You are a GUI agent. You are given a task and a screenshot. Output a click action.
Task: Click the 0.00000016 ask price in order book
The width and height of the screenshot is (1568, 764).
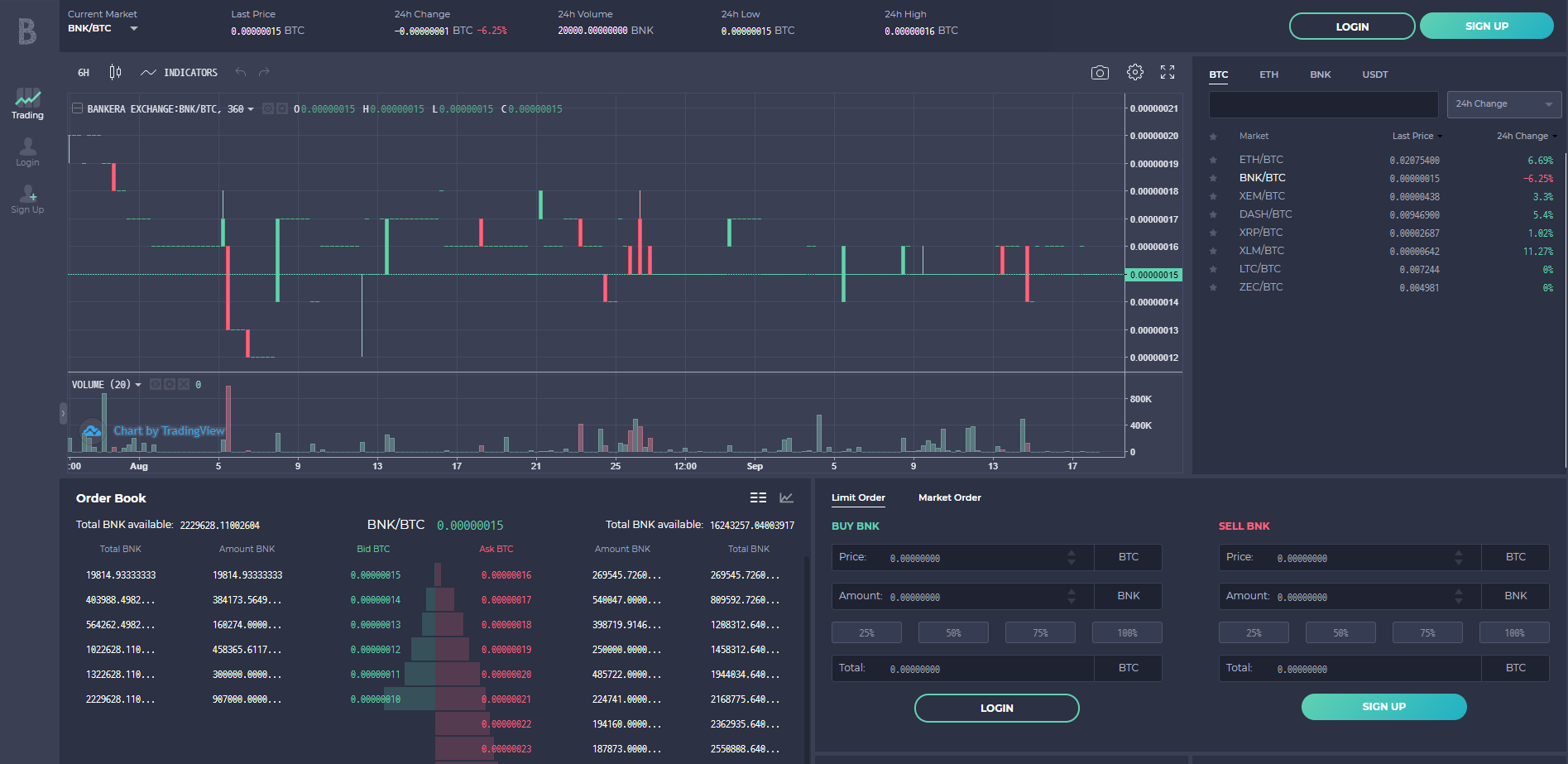(506, 575)
